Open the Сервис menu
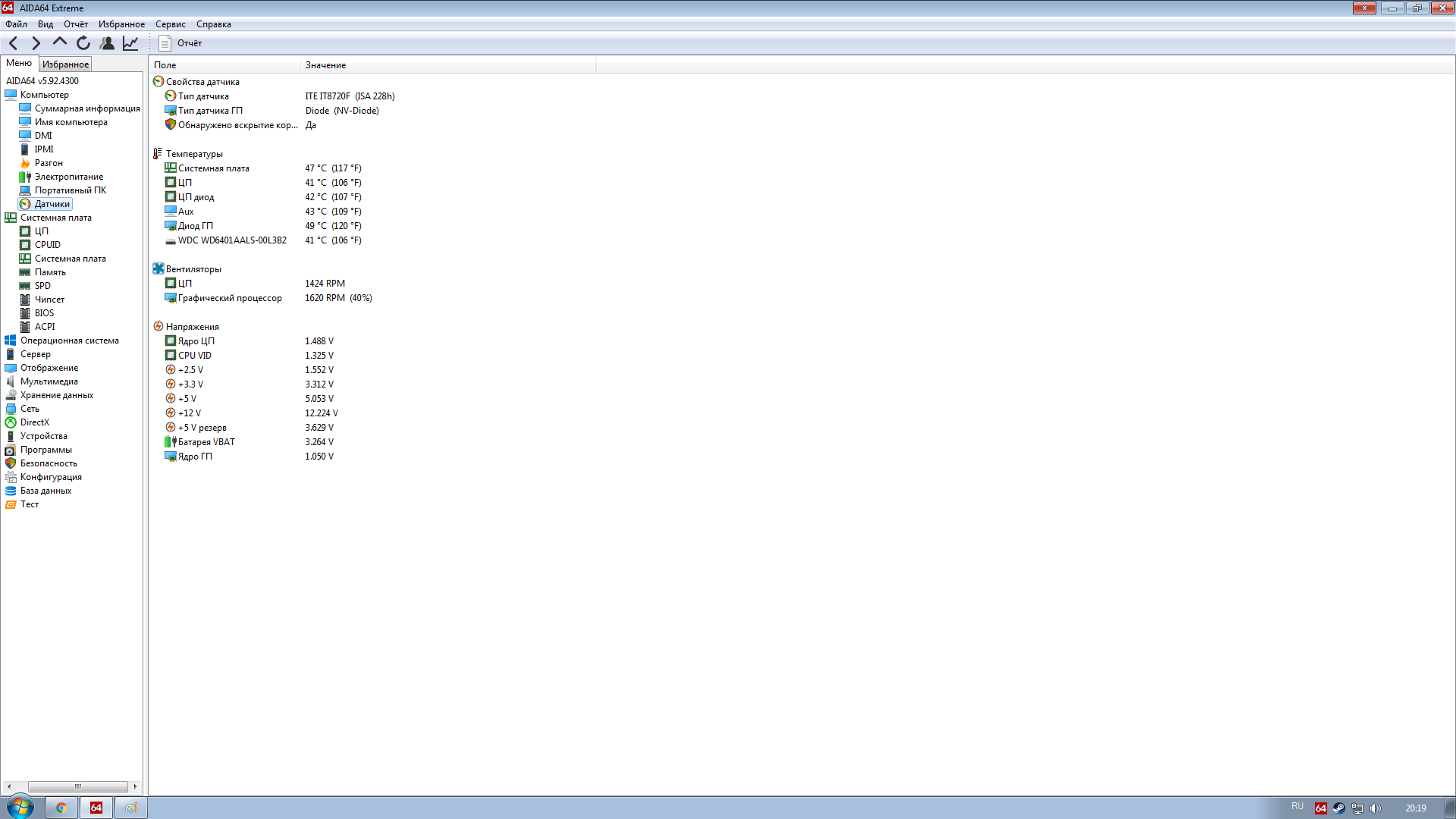 [x=170, y=24]
